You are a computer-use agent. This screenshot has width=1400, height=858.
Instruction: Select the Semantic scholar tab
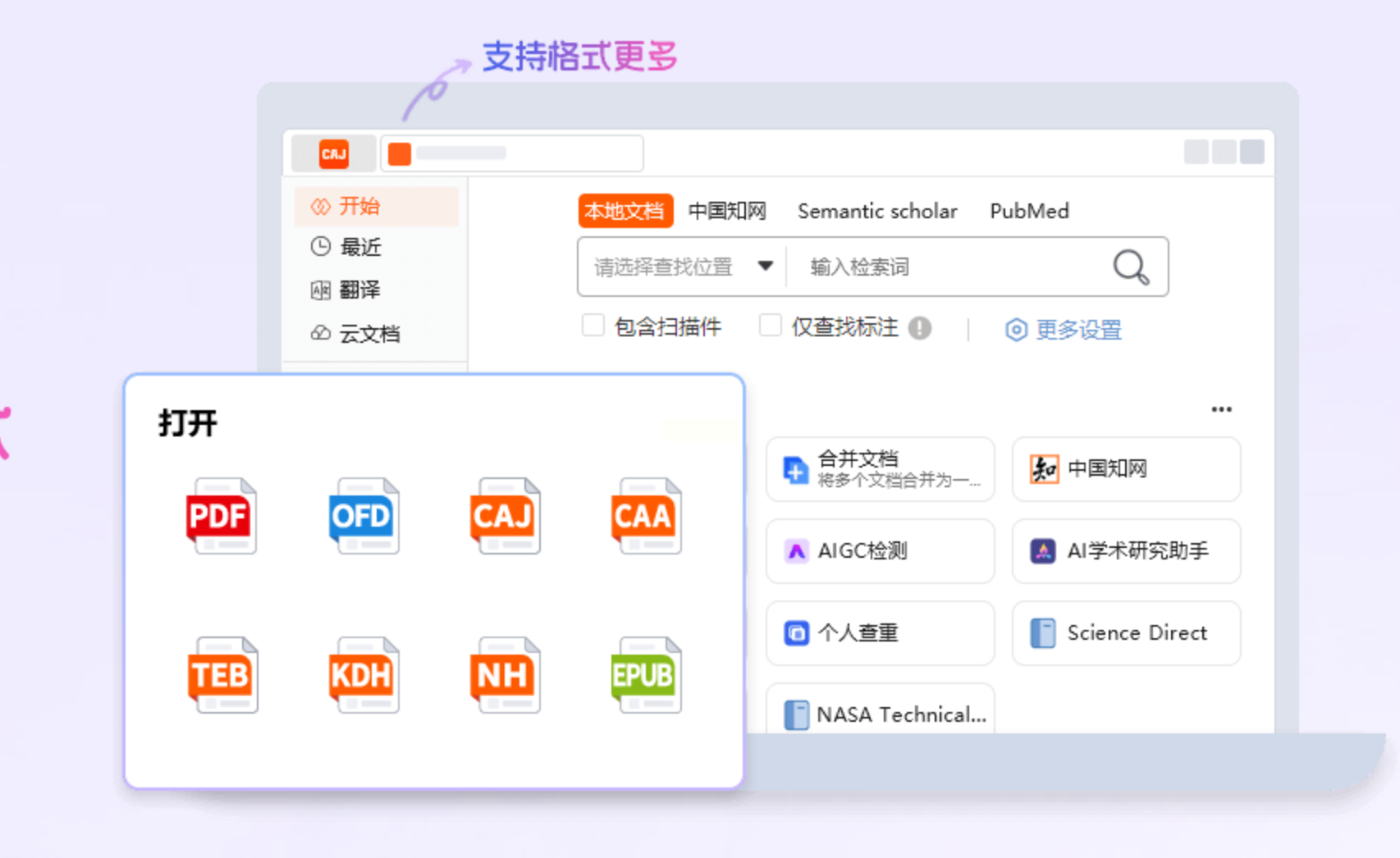(x=877, y=211)
